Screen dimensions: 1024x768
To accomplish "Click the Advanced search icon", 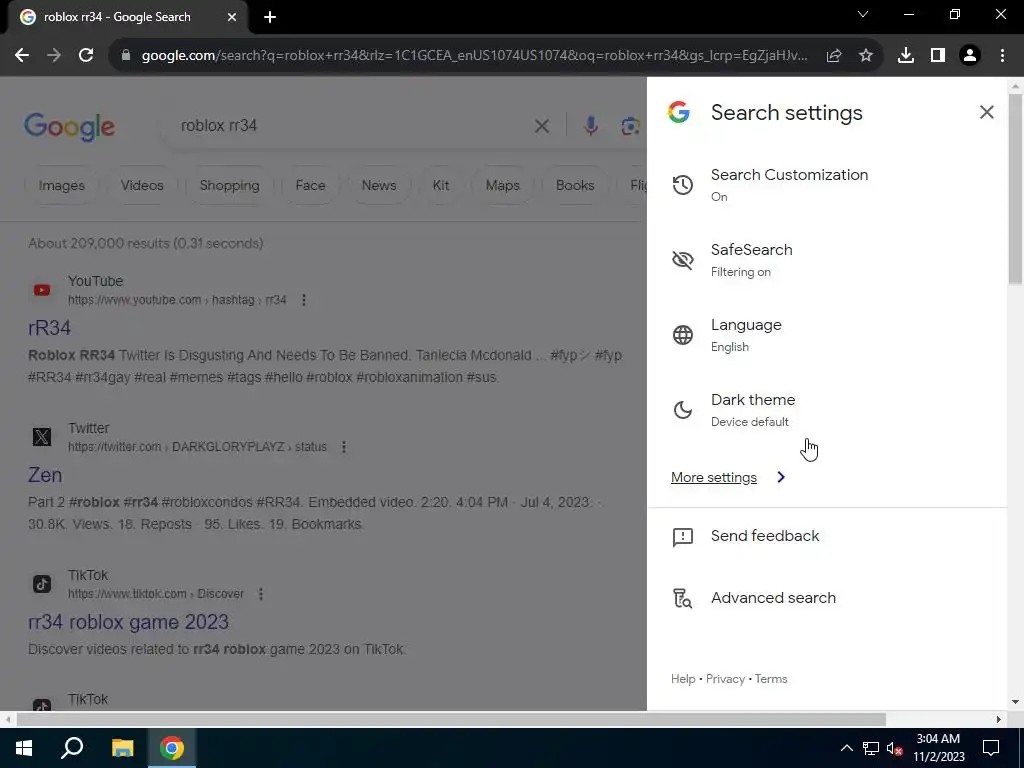I will coord(682,598).
